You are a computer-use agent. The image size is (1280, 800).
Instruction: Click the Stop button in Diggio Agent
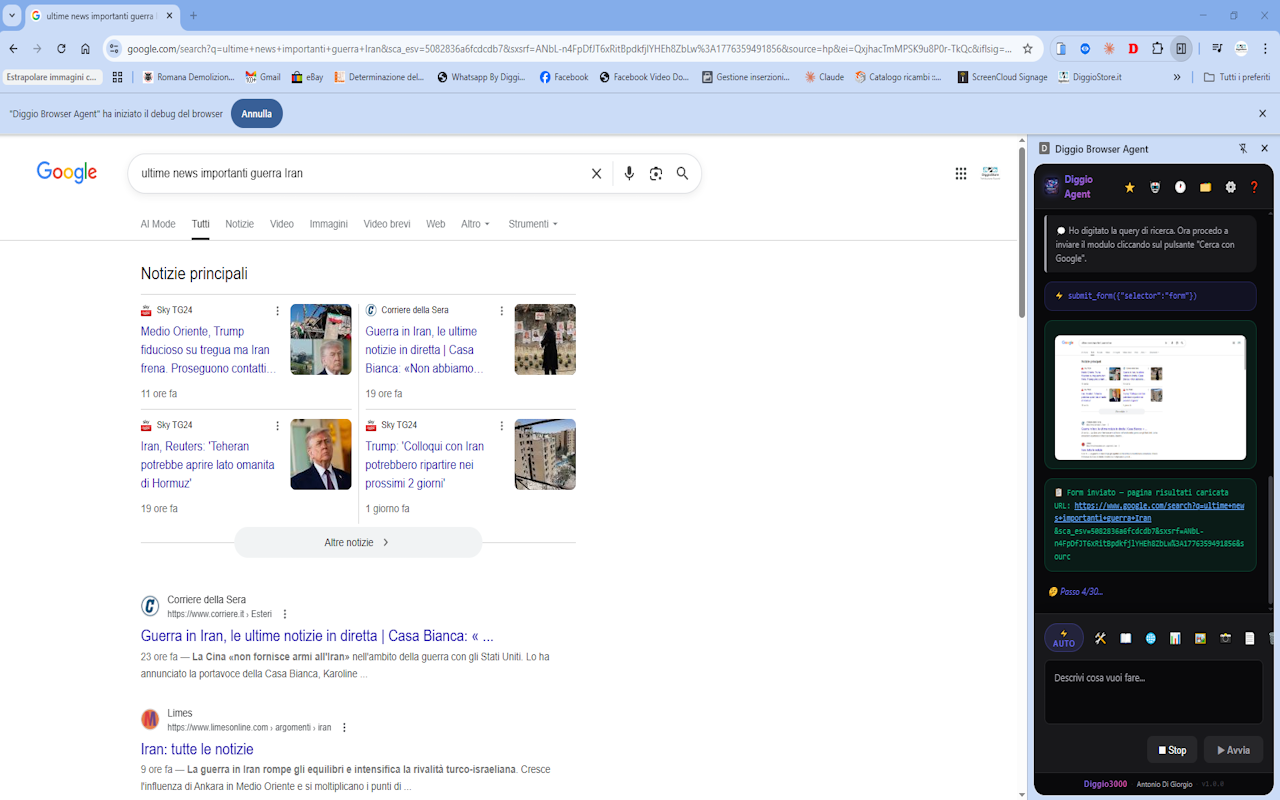[x=1172, y=750]
